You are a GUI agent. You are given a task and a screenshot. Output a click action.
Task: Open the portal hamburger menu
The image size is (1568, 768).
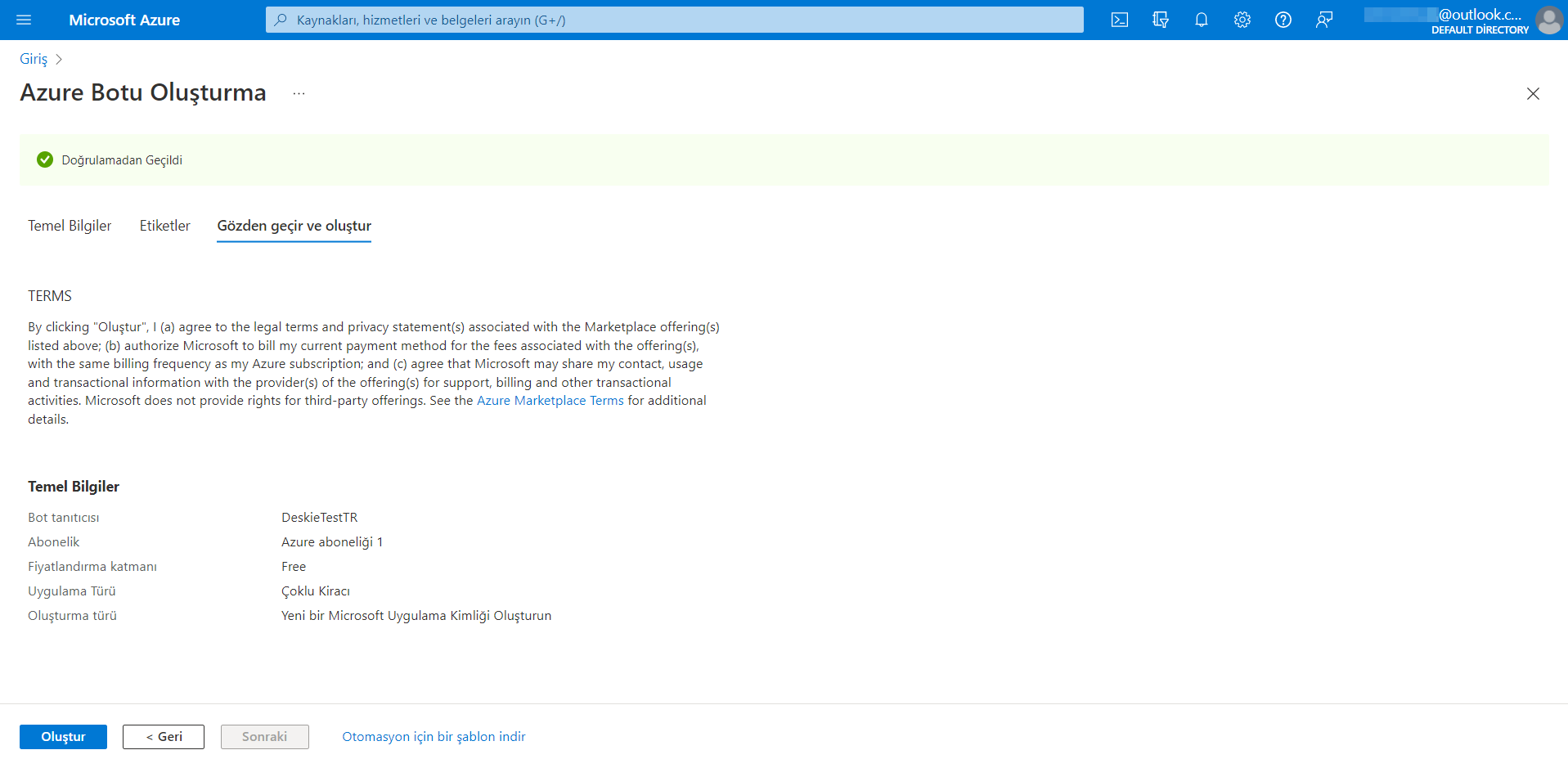[24, 20]
